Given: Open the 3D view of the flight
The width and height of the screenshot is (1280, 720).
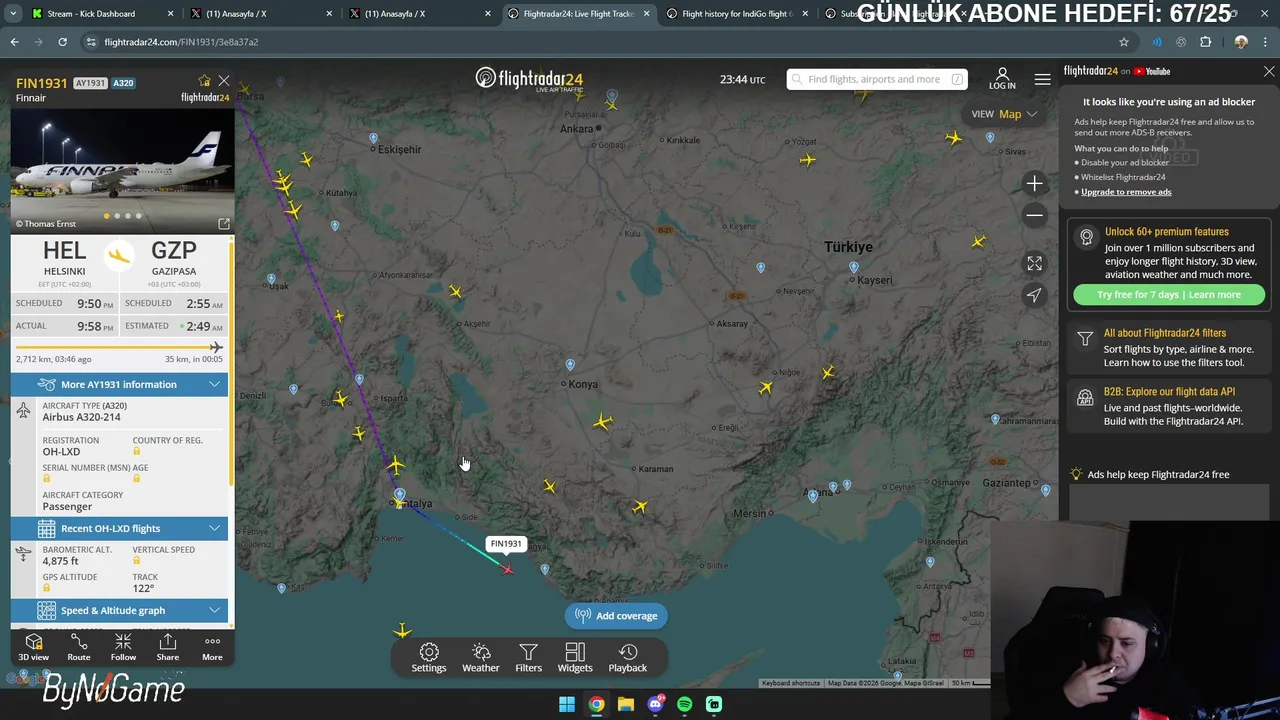Looking at the screenshot, I should click(x=33, y=647).
